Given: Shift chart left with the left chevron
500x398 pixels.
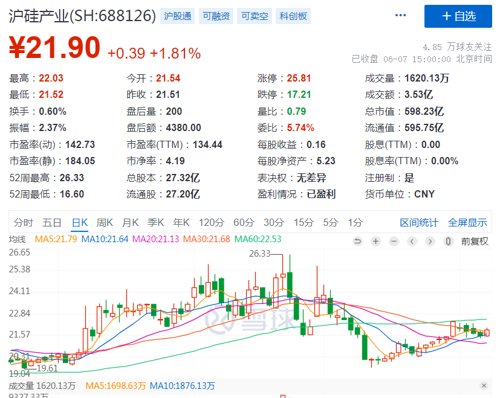Looking at the screenshot, I should pos(412,241).
